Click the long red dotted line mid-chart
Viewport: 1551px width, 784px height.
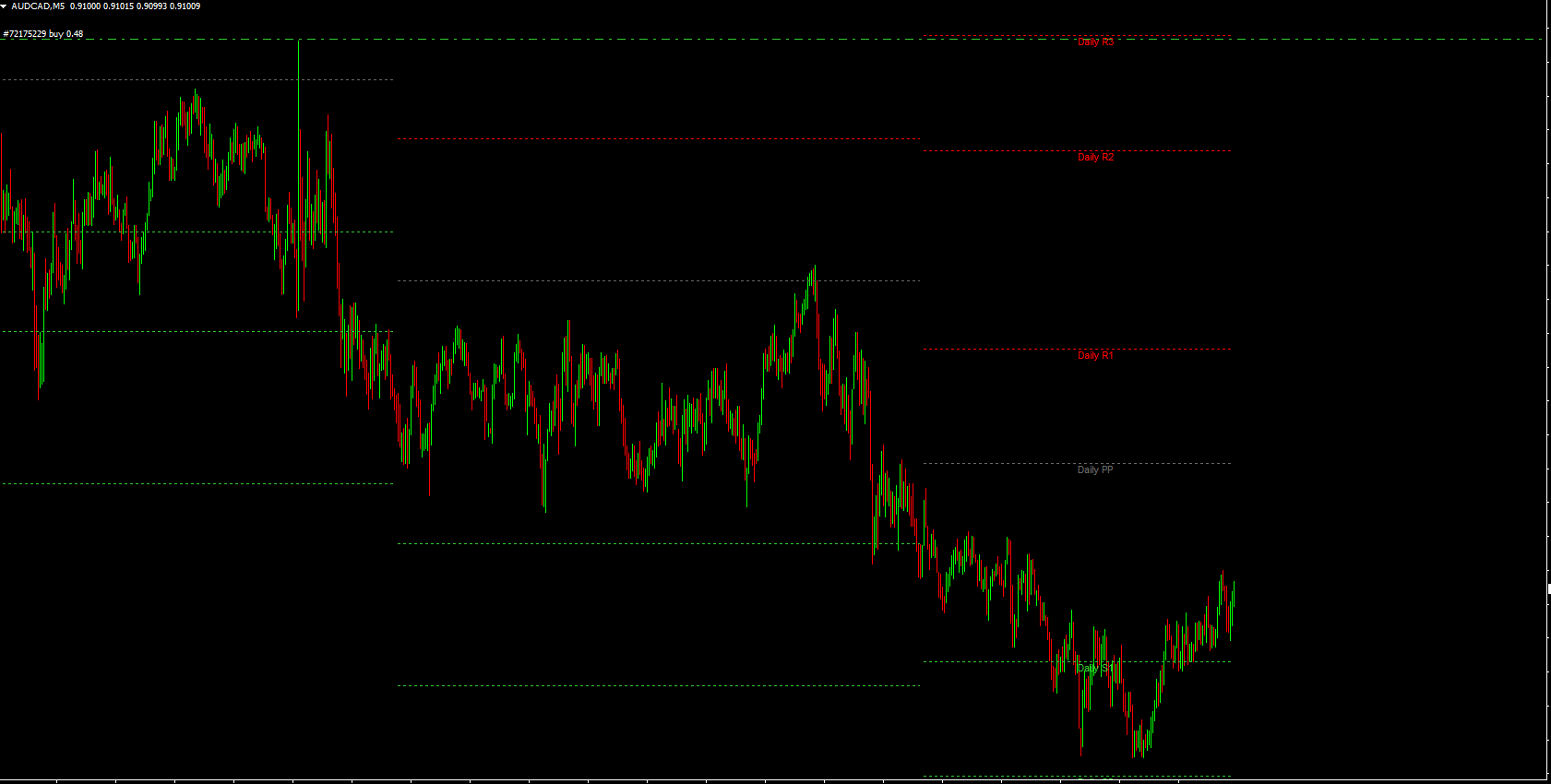tap(659, 139)
